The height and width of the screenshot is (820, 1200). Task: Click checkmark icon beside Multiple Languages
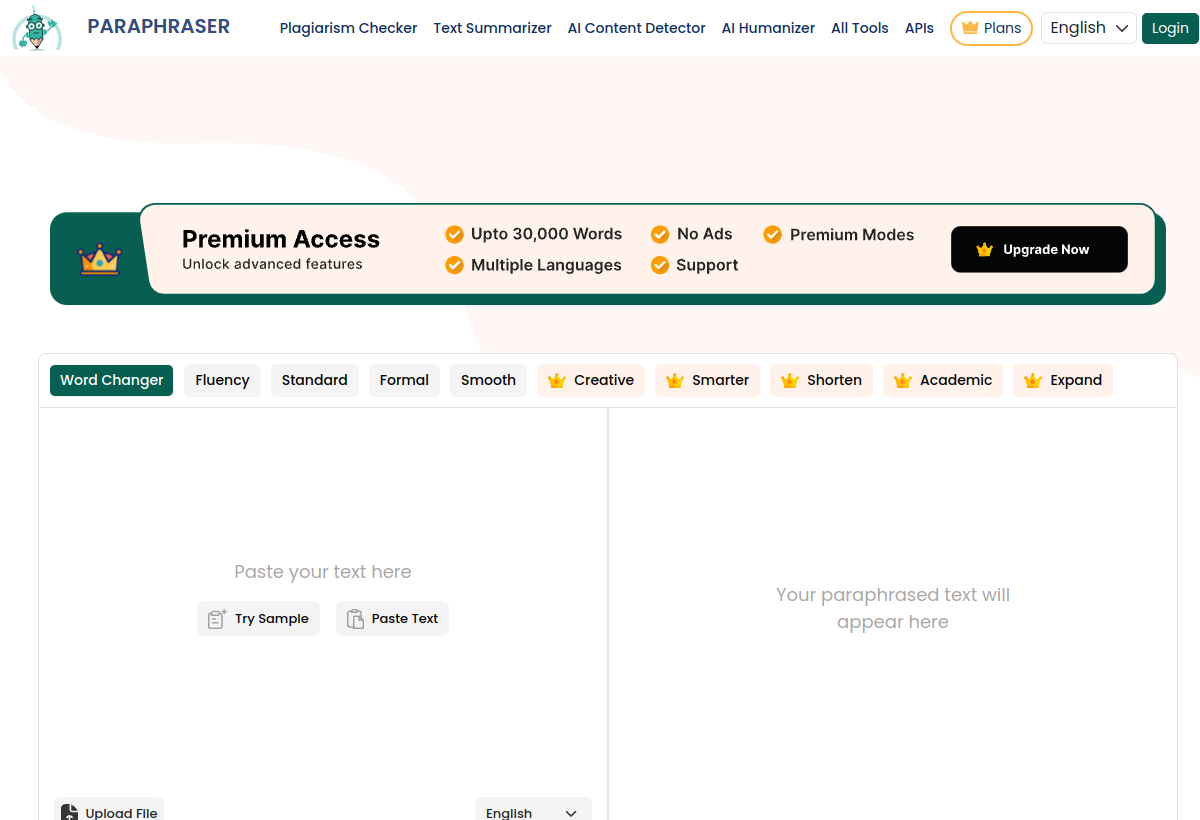click(454, 265)
